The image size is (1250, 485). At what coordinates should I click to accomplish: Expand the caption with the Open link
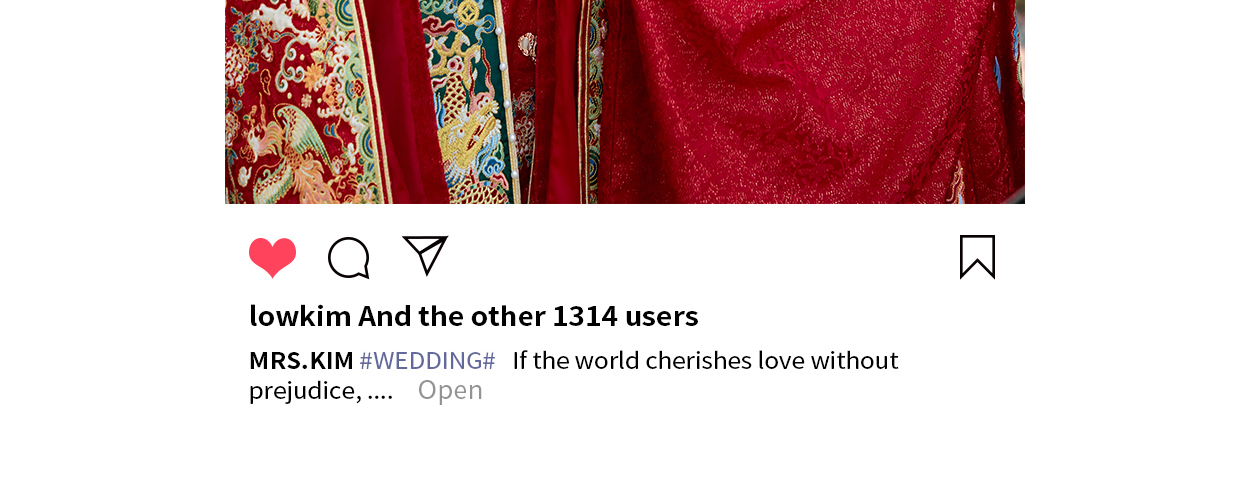click(x=450, y=390)
